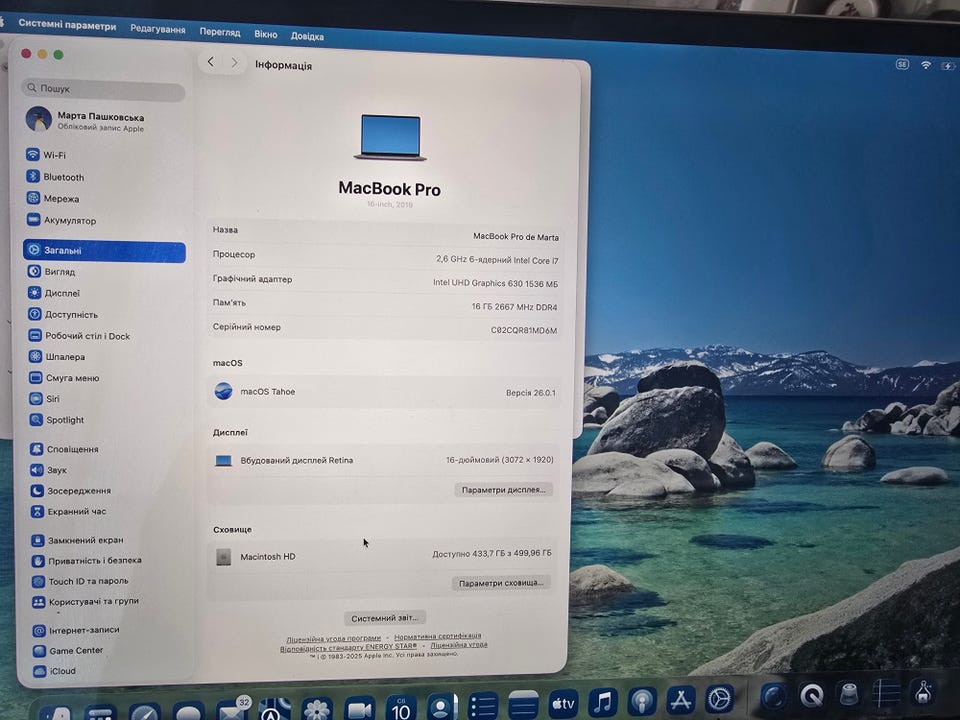The width and height of the screenshot is (960, 720).
Task: Open Марта Пашковська Apple account
Action: point(86,120)
